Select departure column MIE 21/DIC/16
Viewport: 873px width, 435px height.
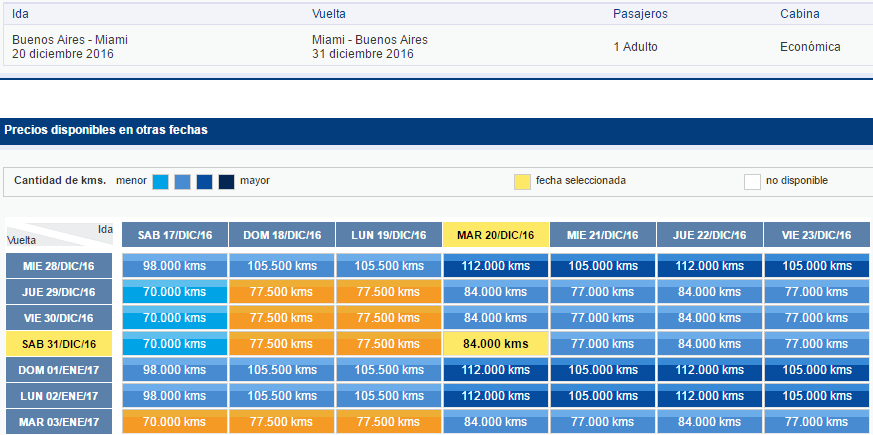pyautogui.click(x=603, y=235)
